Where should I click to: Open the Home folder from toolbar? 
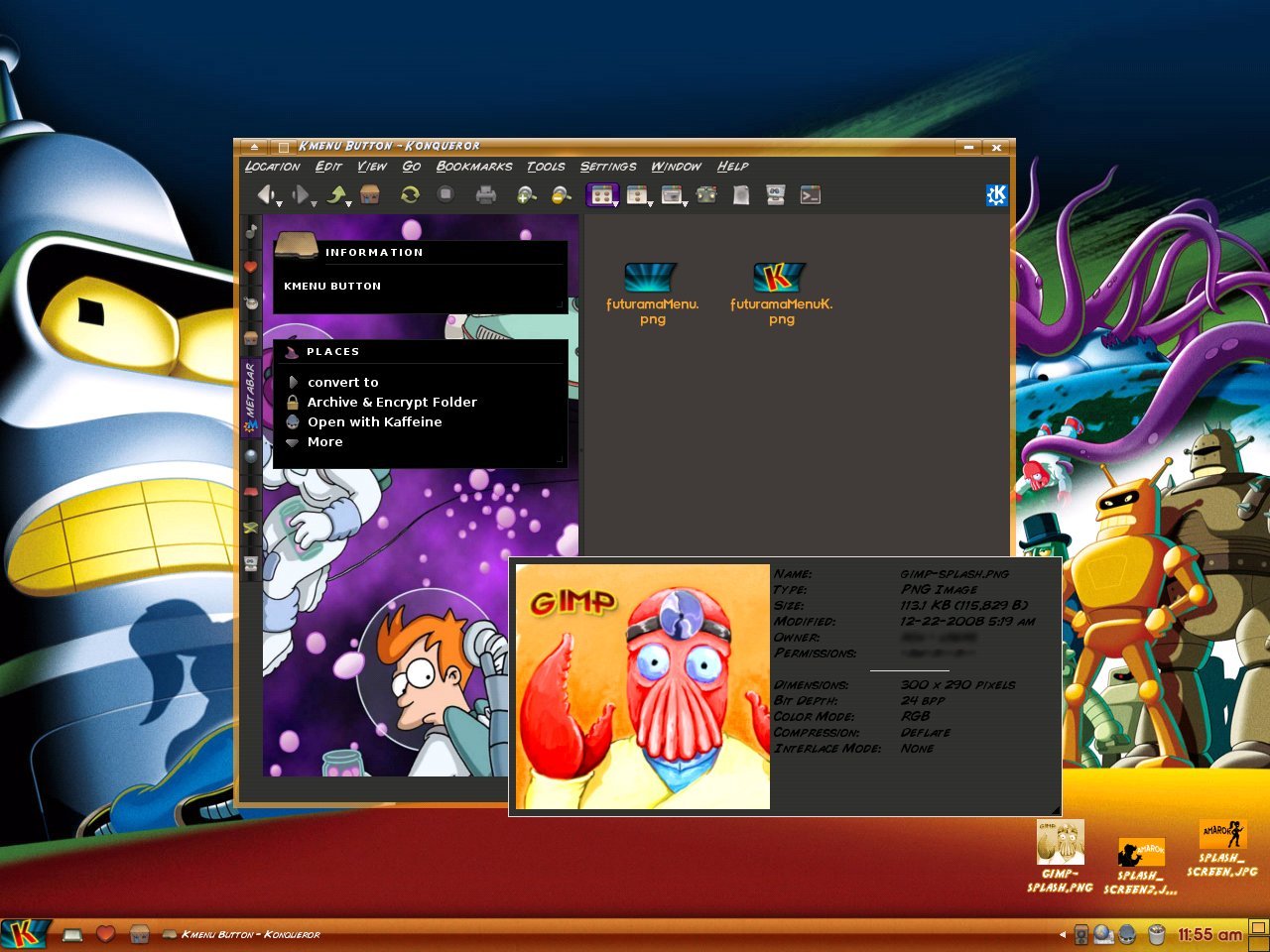(370, 194)
